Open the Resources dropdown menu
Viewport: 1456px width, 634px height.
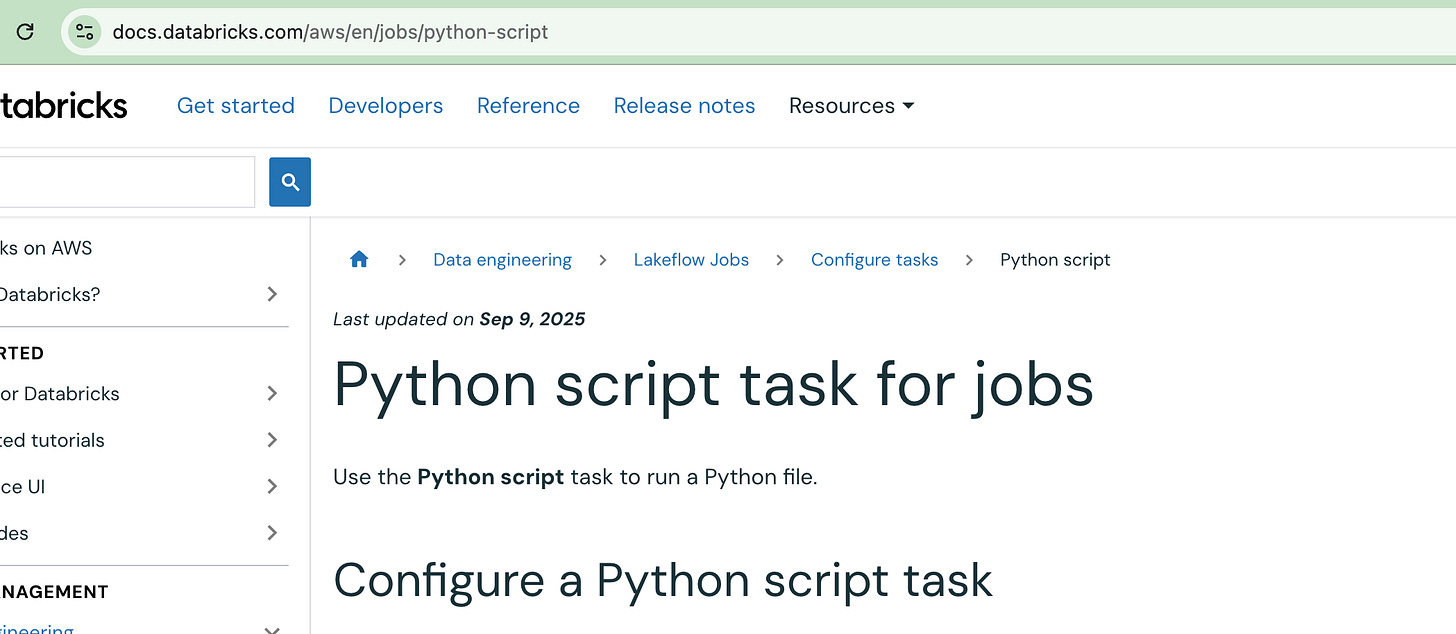pyautogui.click(x=851, y=106)
